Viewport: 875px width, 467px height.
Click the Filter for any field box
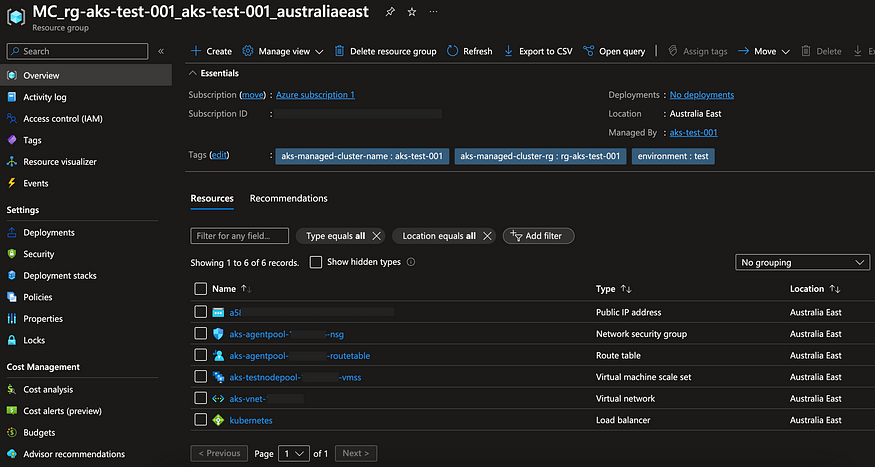pyautogui.click(x=239, y=236)
